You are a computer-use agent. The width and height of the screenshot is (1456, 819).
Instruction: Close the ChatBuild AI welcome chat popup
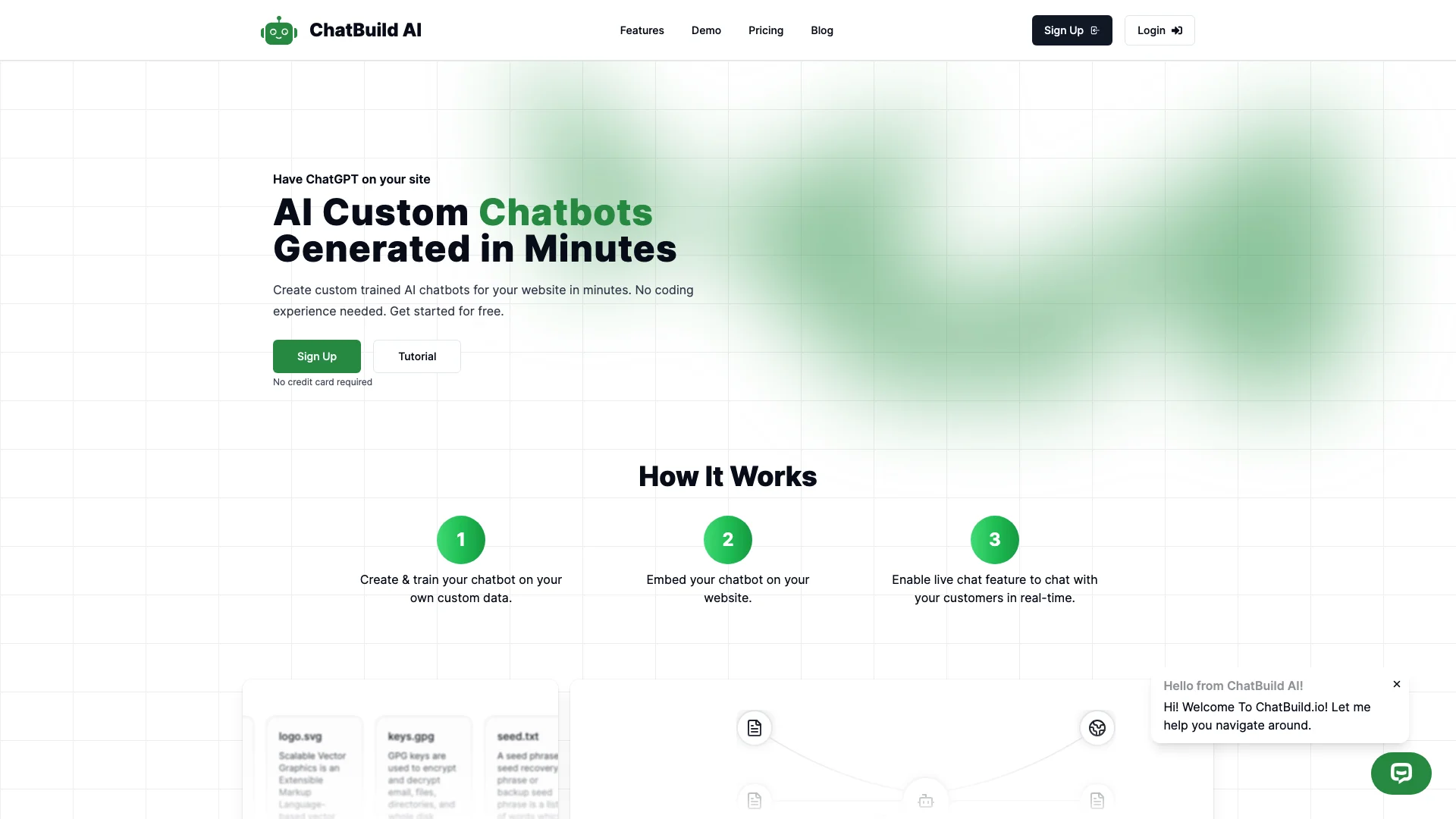tap(1396, 684)
